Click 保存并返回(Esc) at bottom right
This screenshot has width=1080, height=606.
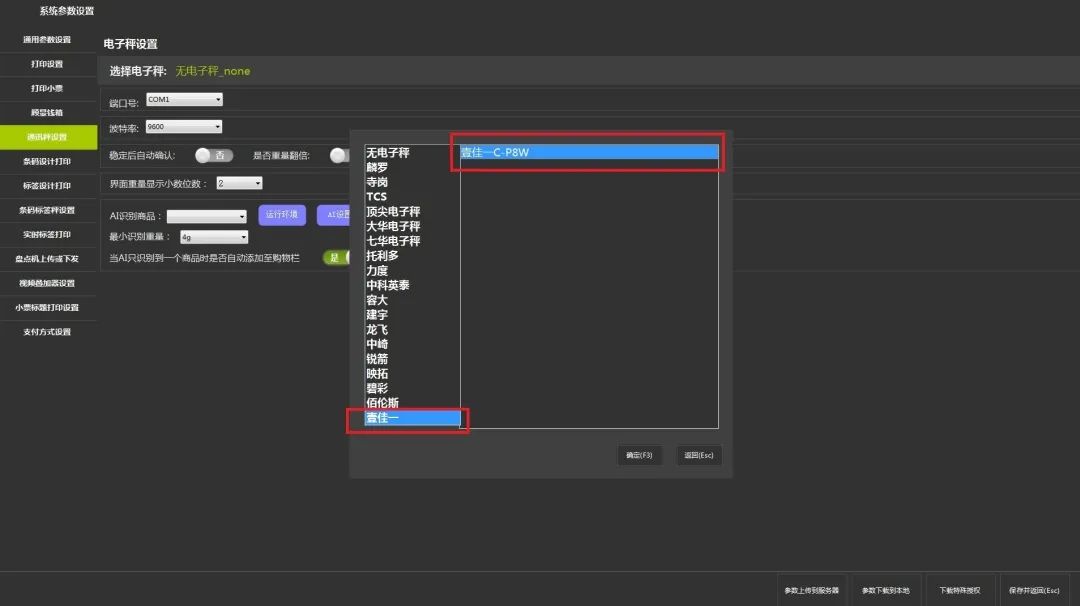click(1034, 590)
